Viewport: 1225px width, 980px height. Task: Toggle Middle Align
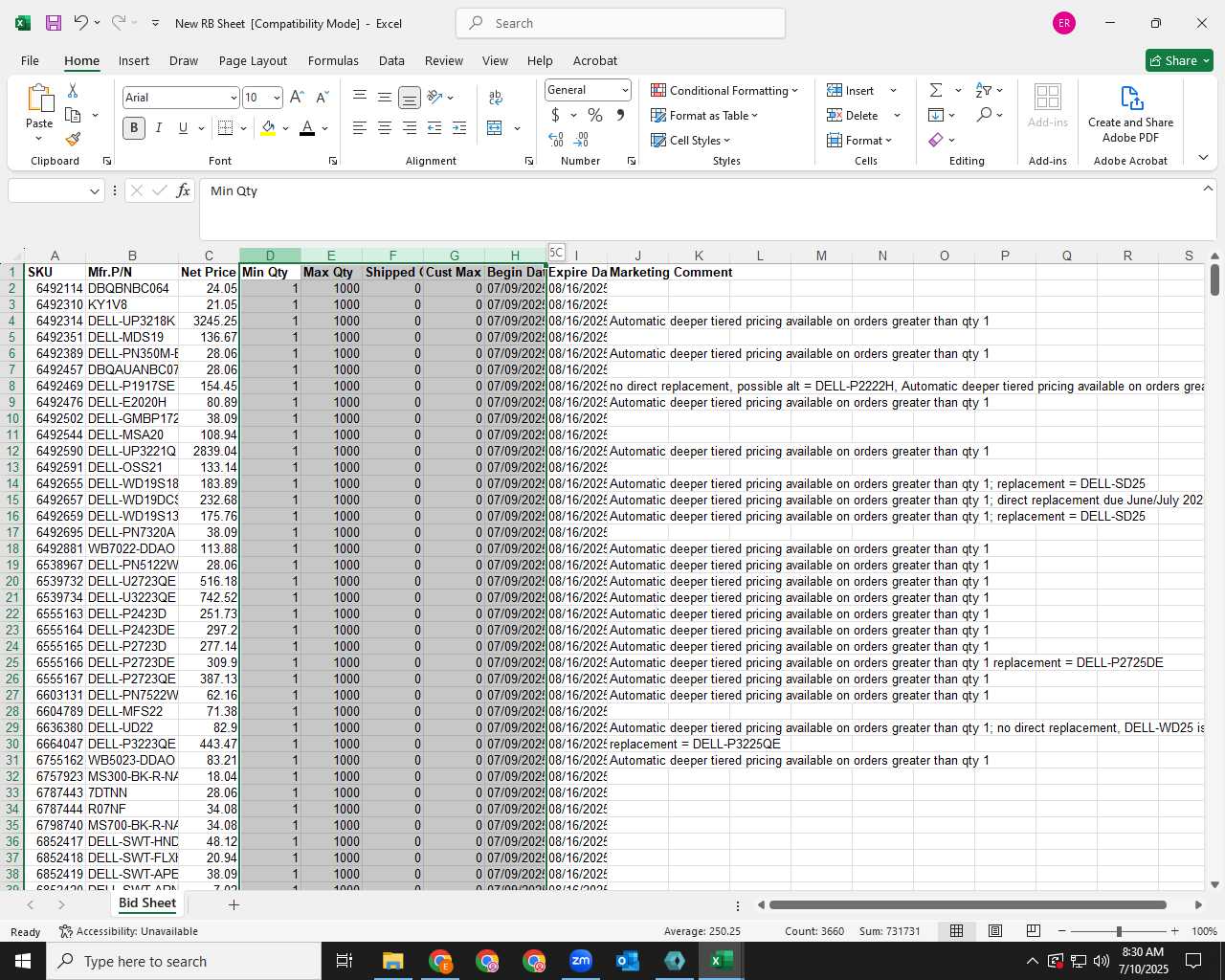(385, 98)
